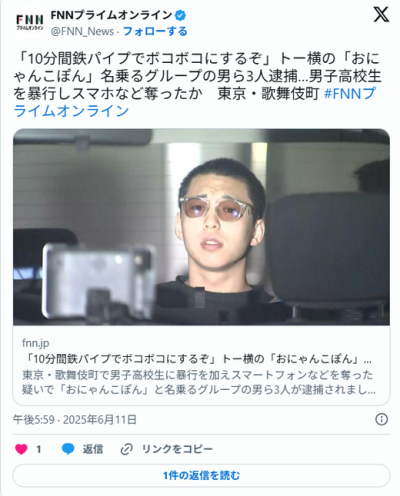Click the blue verified badge
400x496 pixels.
[x=181, y=15]
